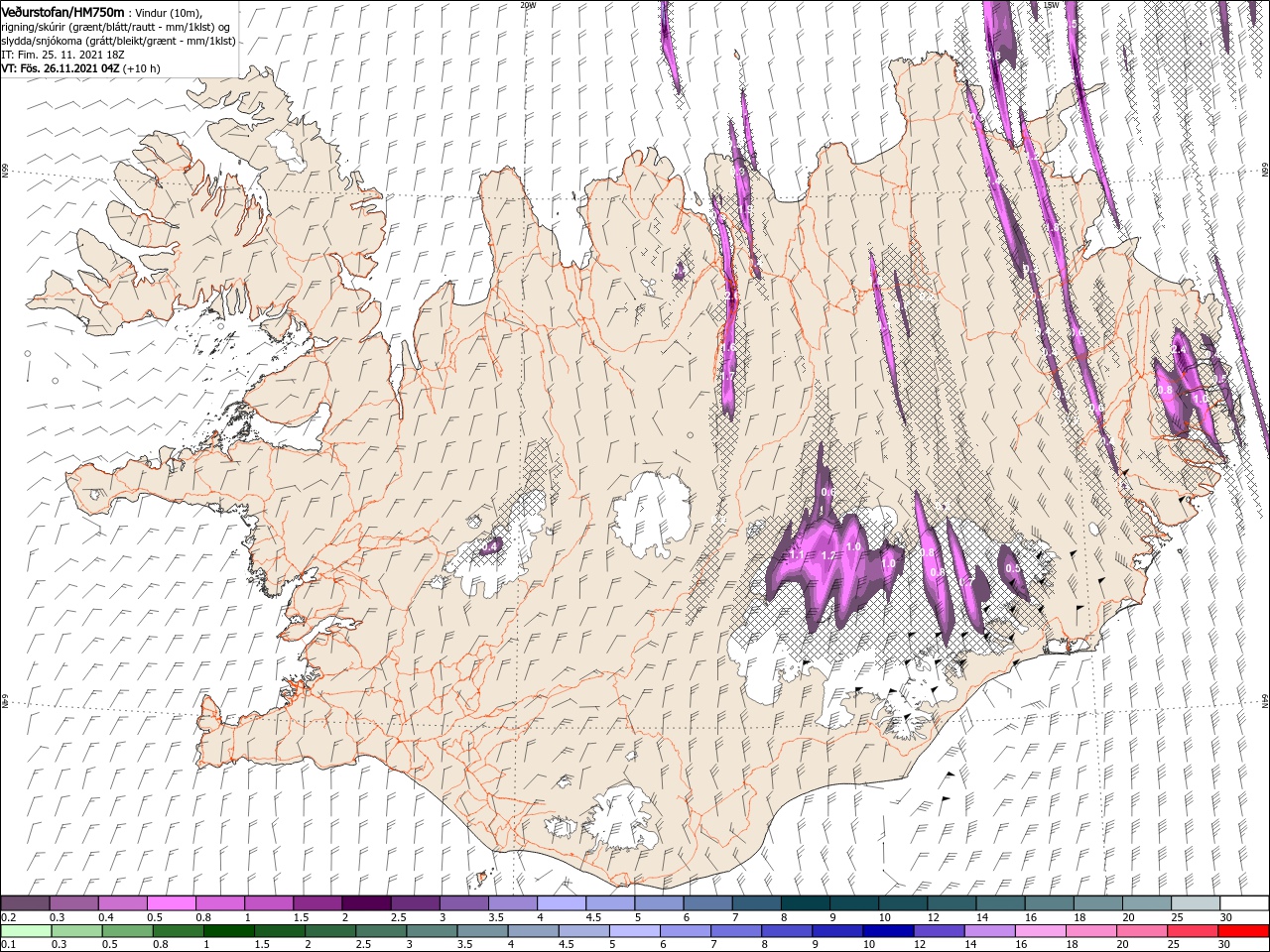1270x952 pixels.
Task: Pick the snow-scale teal swatch between 12 and 14
Action: click(950, 903)
